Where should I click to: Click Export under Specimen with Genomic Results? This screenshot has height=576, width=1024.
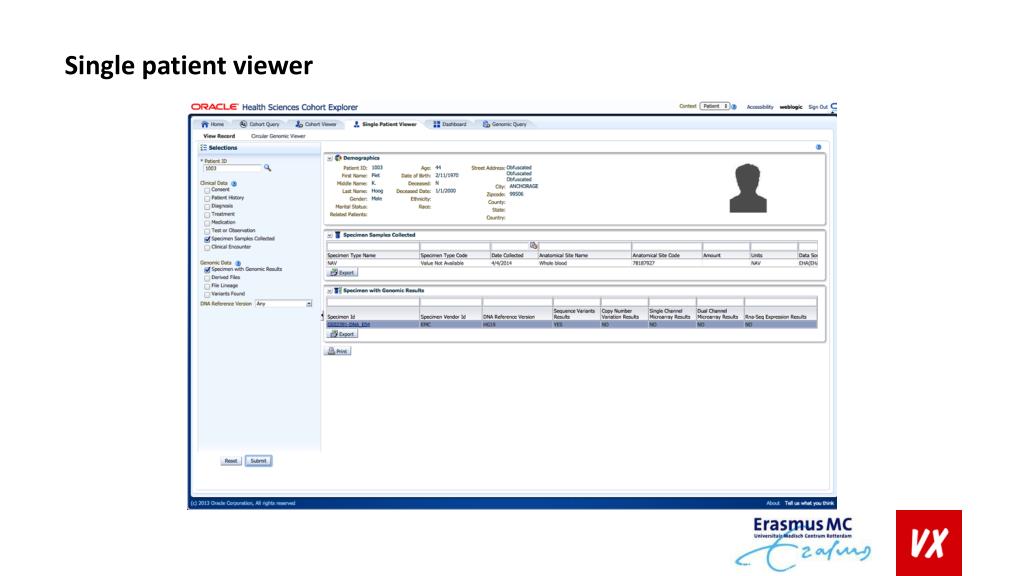pyautogui.click(x=342, y=334)
